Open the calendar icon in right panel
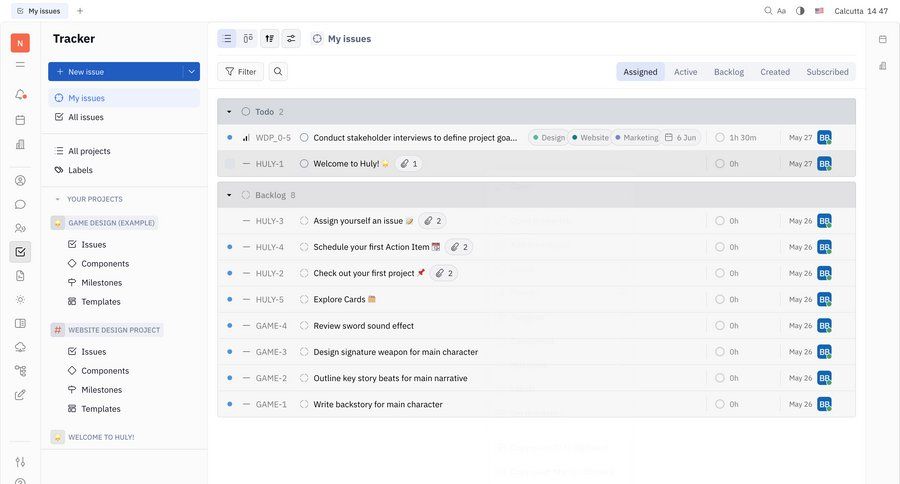The image size is (900, 484). (882, 39)
